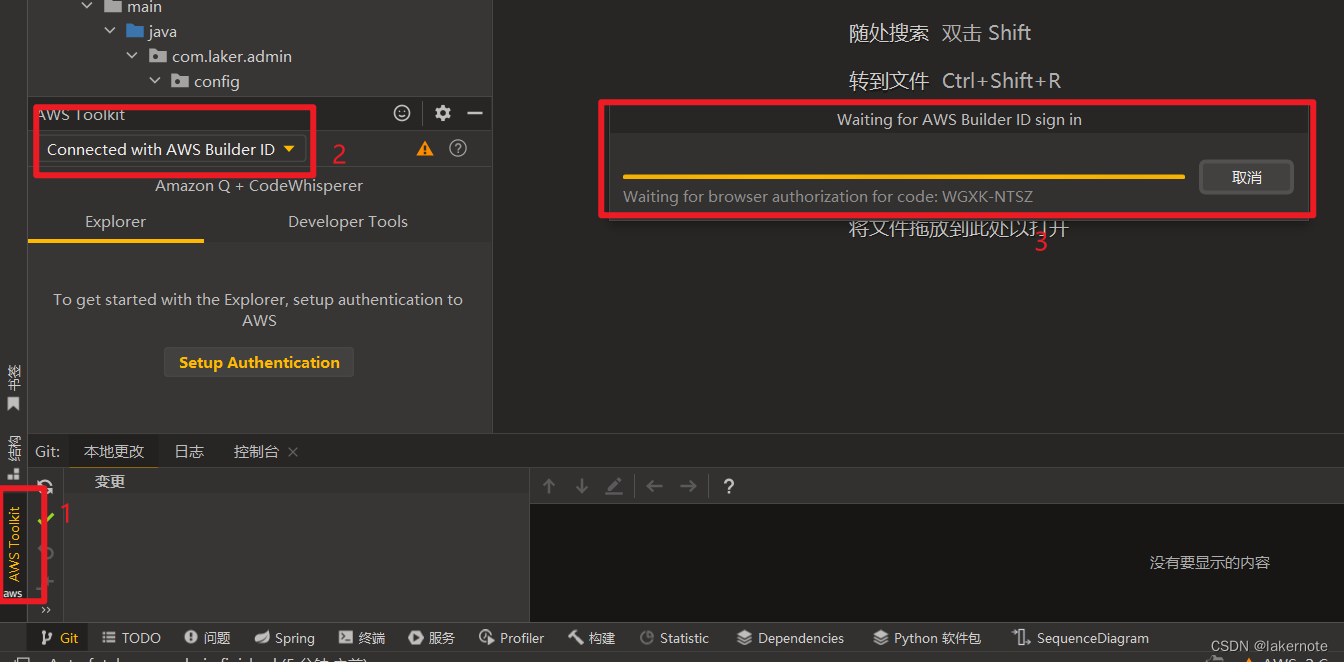The width and height of the screenshot is (1344, 662).
Task: Click the Setup Authentication button
Action: pos(259,362)
